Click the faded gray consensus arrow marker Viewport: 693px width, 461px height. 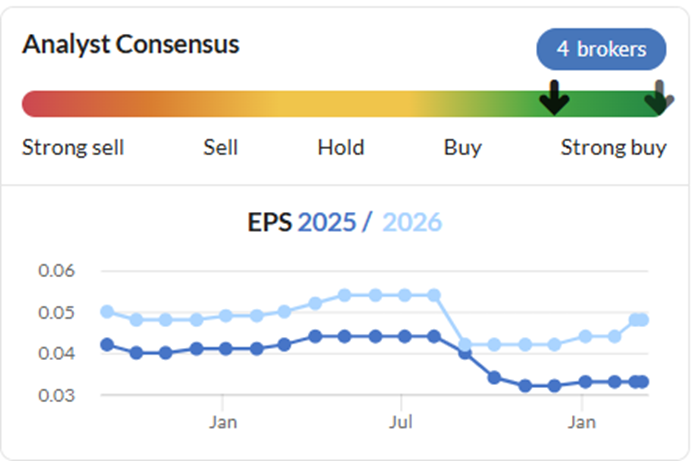[x=658, y=98]
